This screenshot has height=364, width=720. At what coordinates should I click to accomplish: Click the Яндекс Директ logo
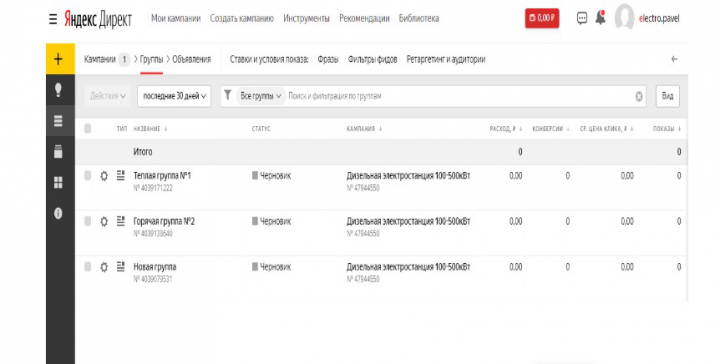(98, 19)
